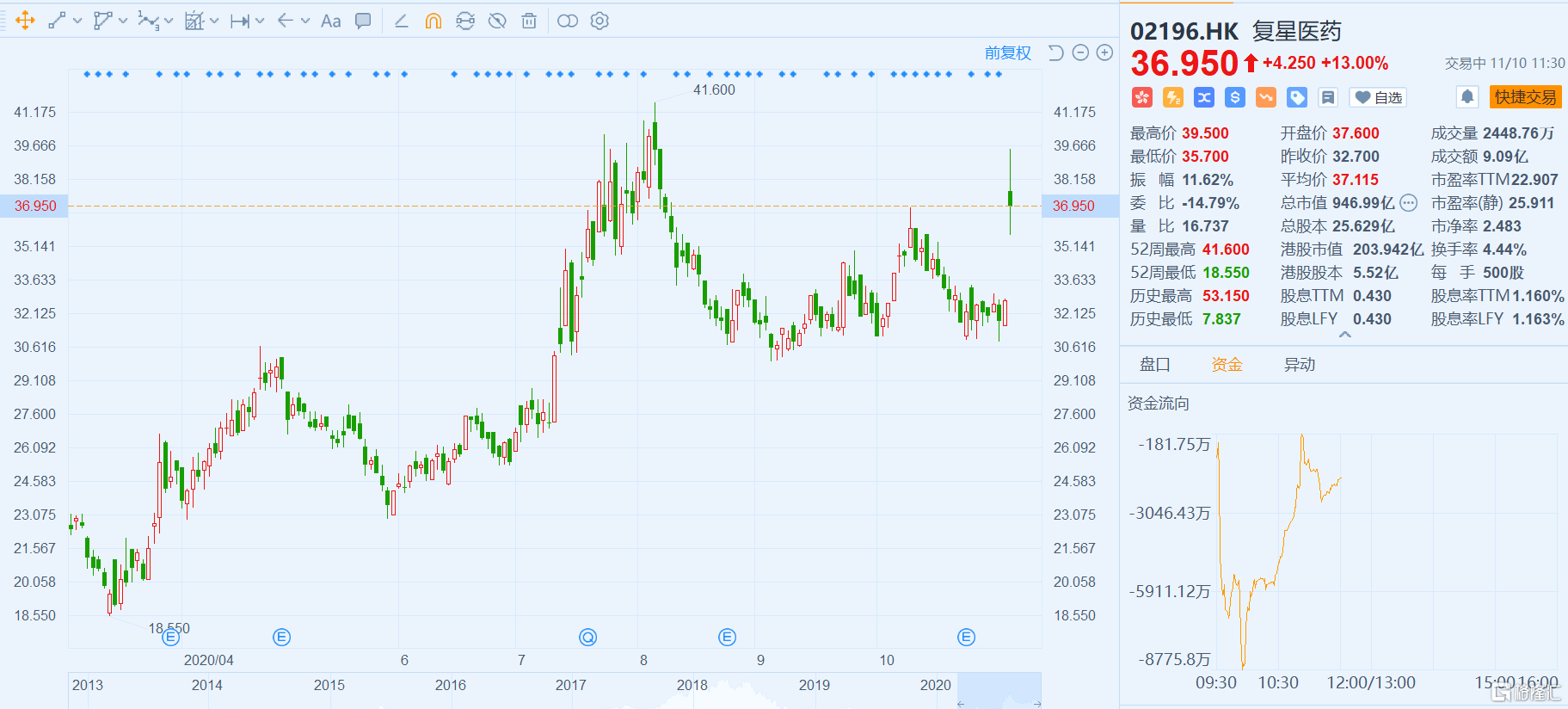1568x709 pixels.
Task: Reset chart view with undo arrow
Action: click(x=1056, y=53)
